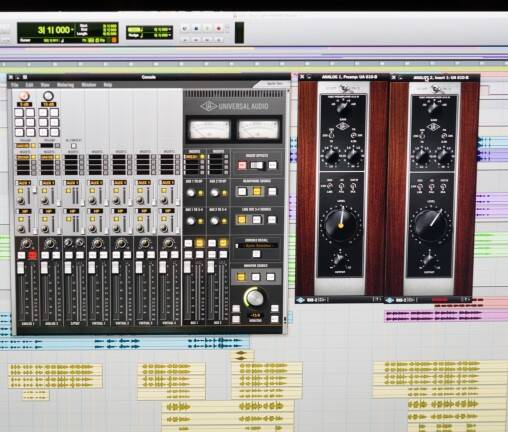Click the Analog 2 pan knob
The width and height of the screenshot is (508, 432).
pos(50,244)
